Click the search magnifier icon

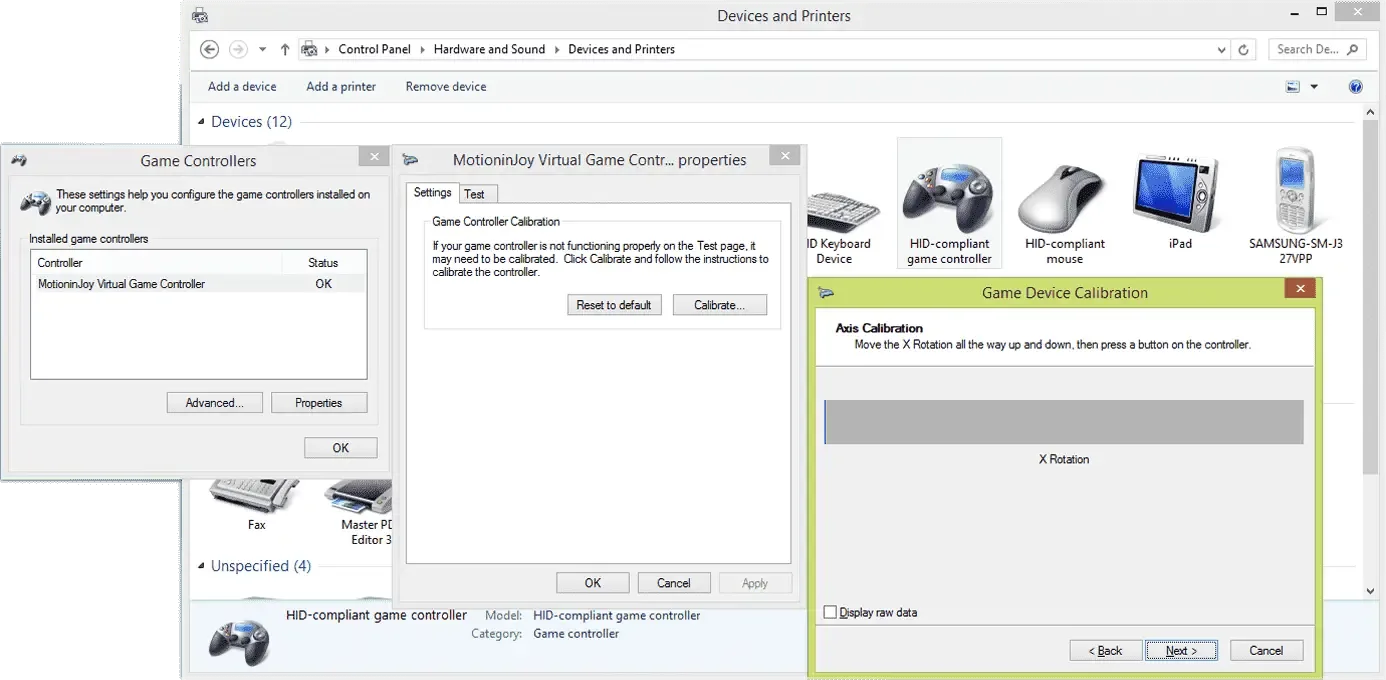pyautogui.click(x=1353, y=49)
